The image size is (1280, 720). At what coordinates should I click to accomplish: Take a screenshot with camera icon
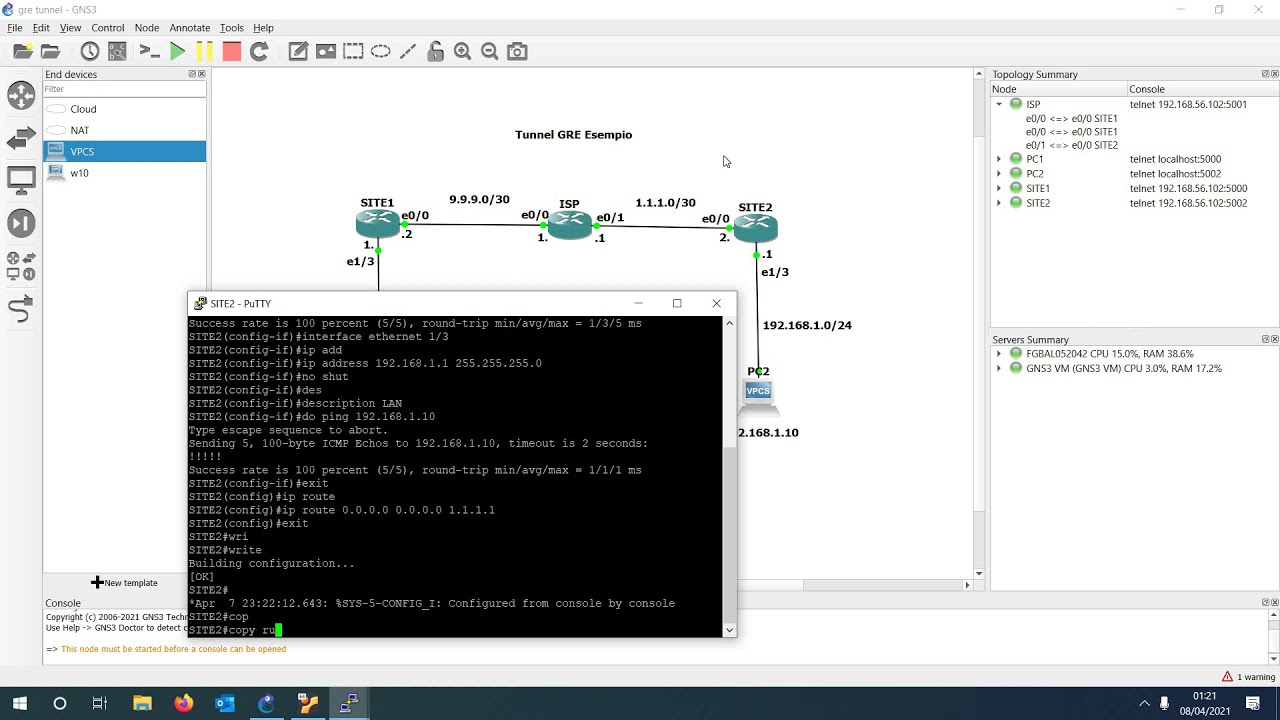pyautogui.click(x=517, y=51)
